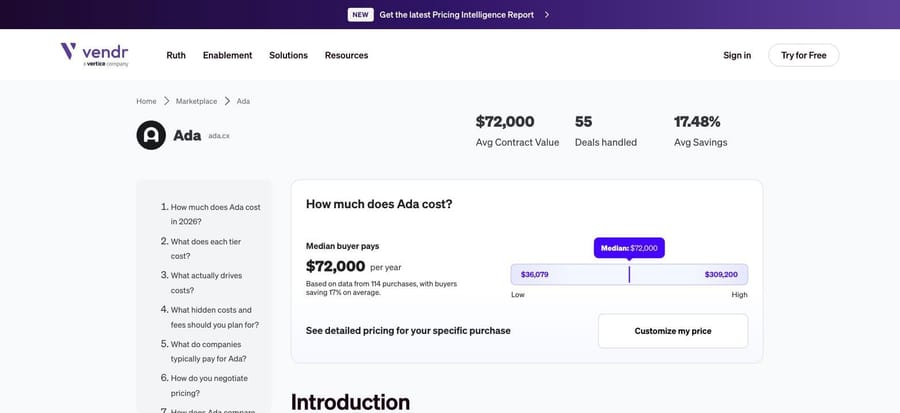Open the Resources menu
900x413 pixels.
[x=346, y=55]
